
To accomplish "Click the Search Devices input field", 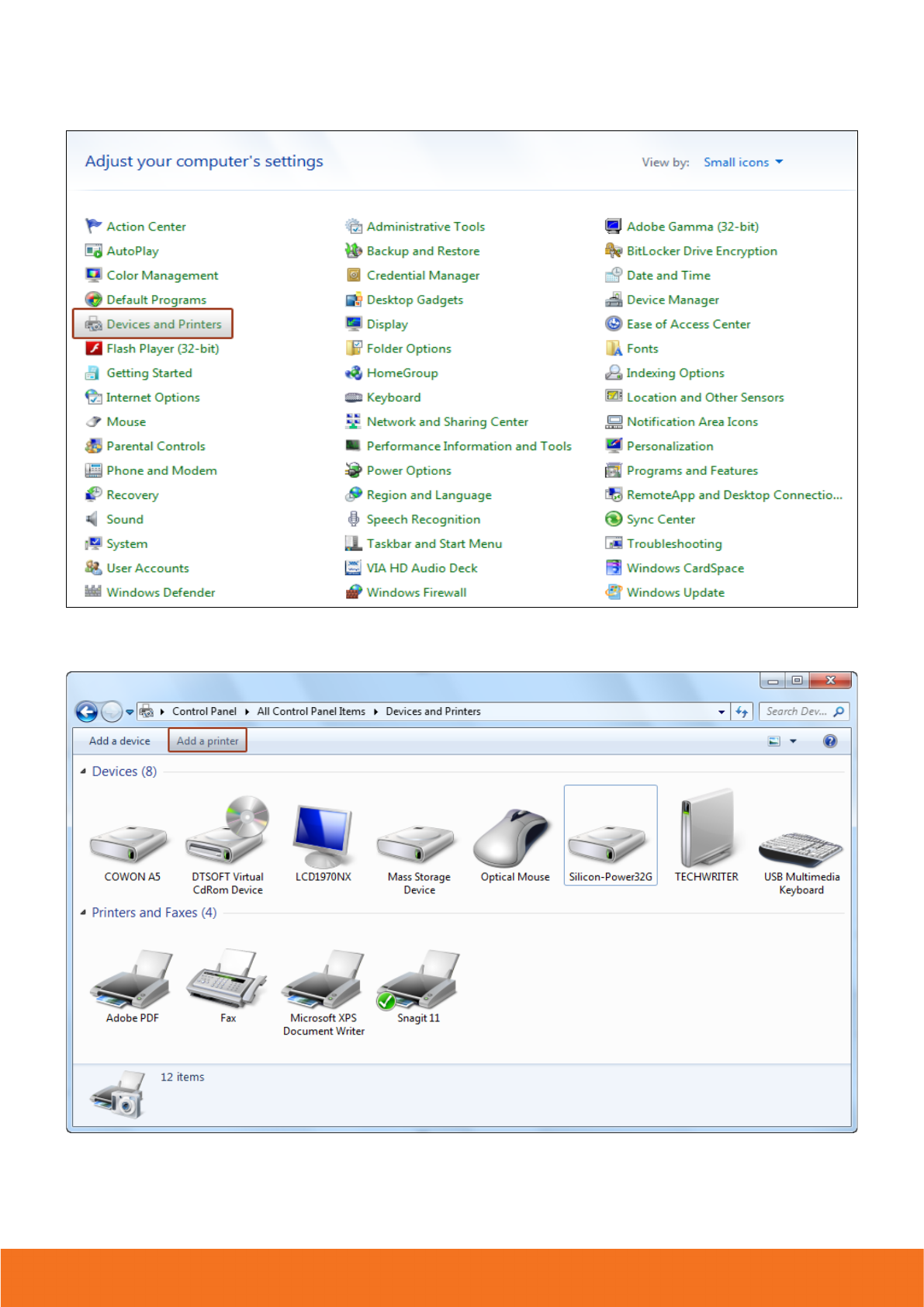I will point(797,712).
